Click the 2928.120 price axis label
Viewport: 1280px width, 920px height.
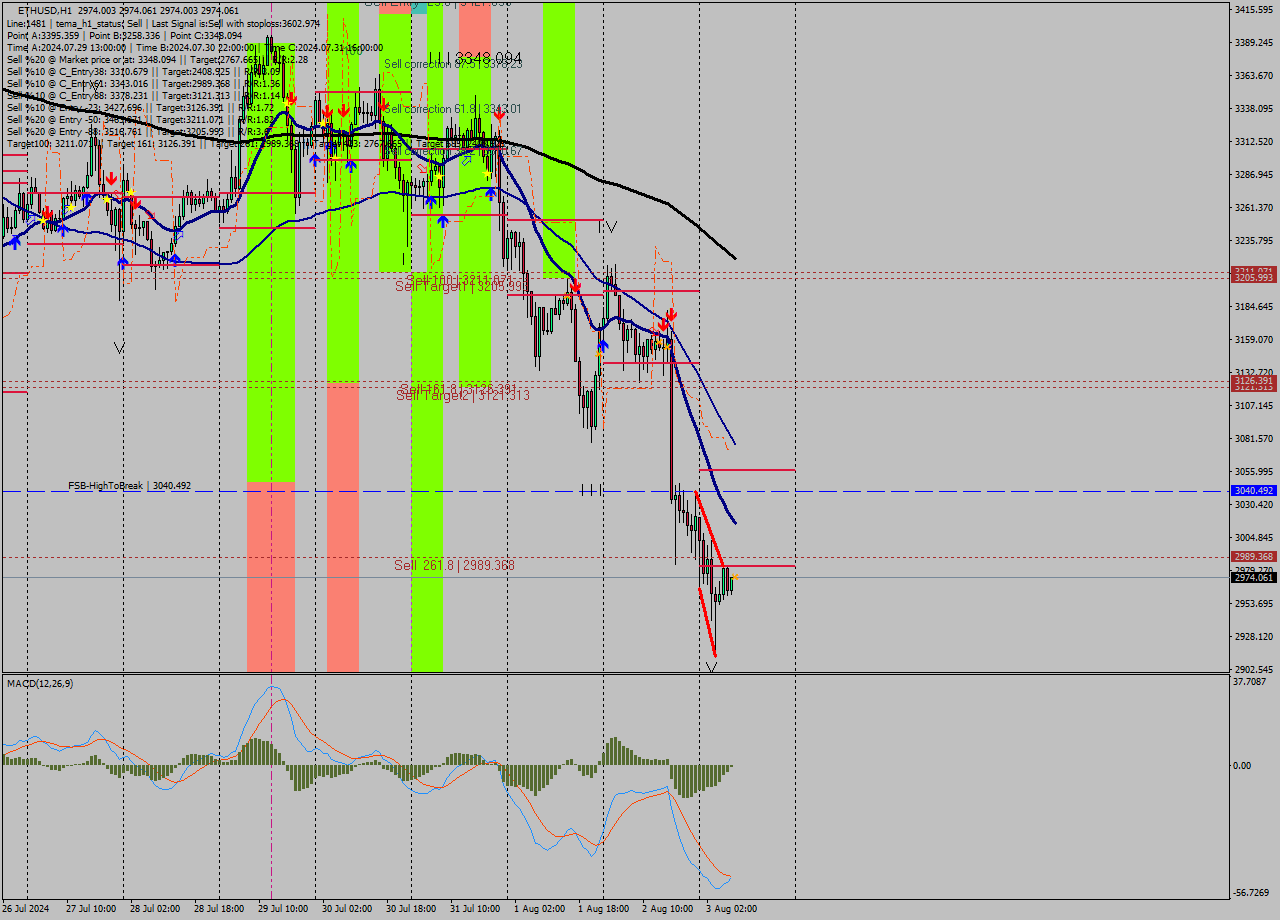1253,637
